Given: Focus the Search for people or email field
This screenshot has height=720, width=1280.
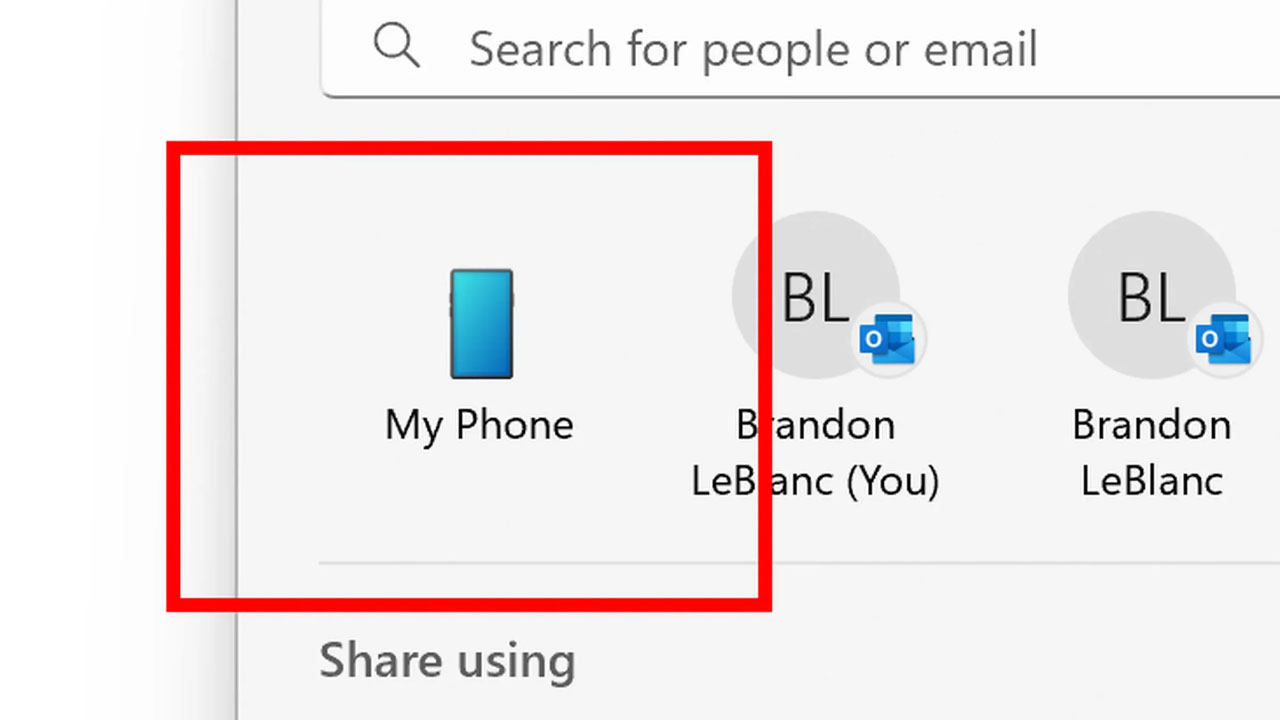Looking at the screenshot, I should (x=800, y=48).
